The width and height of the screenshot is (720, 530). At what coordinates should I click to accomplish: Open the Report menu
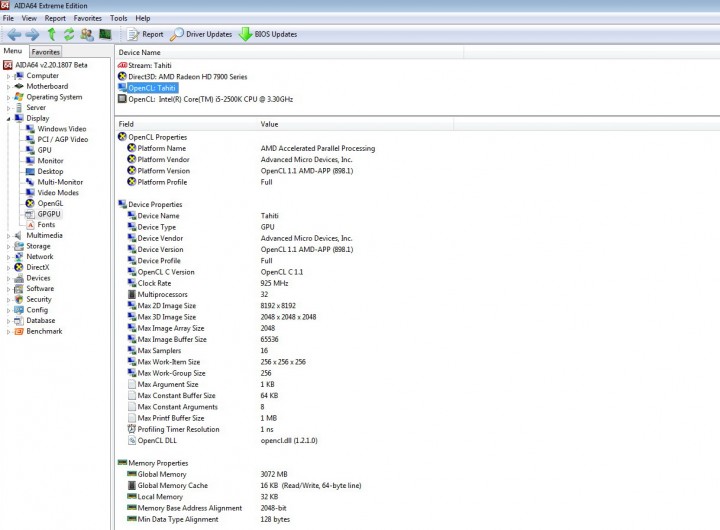55,18
